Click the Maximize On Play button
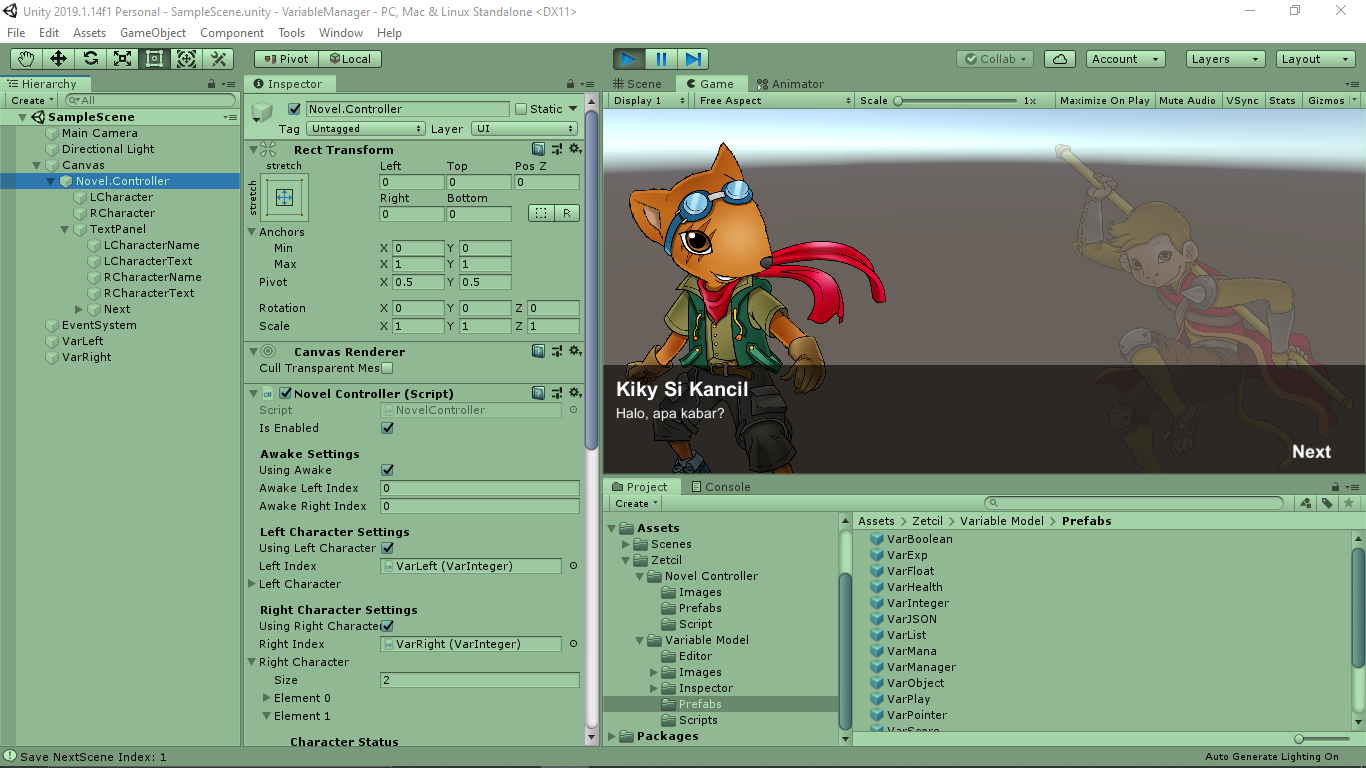Image resolution: width=1366 pixels, height=768 pixels. coord(1104,100)
